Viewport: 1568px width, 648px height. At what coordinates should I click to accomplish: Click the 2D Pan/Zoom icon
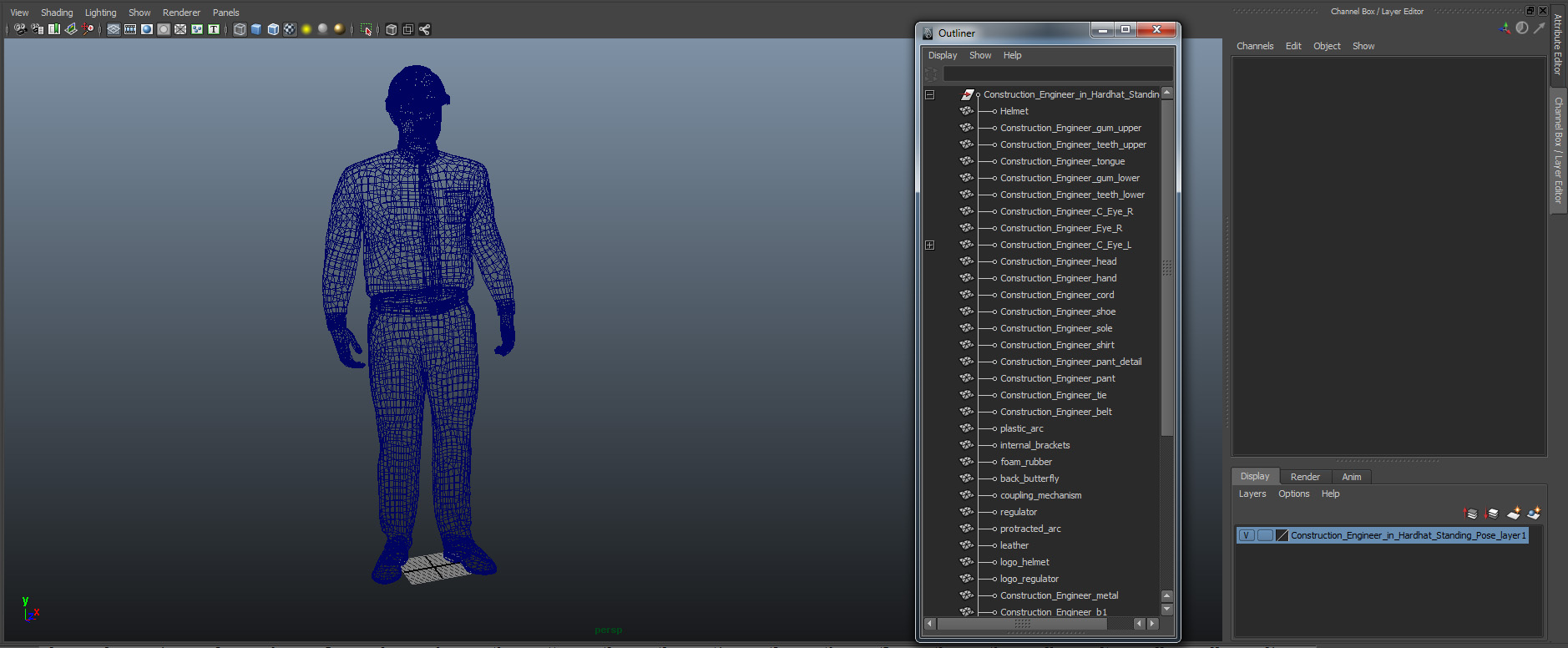[x=88, y=29]
